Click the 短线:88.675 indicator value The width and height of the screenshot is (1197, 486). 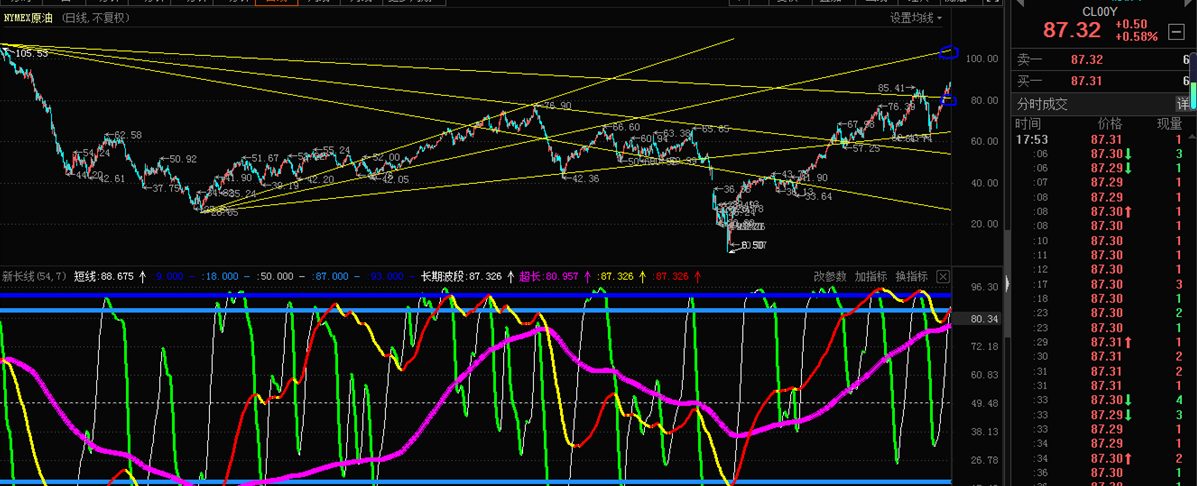click(x=105, y=276)
